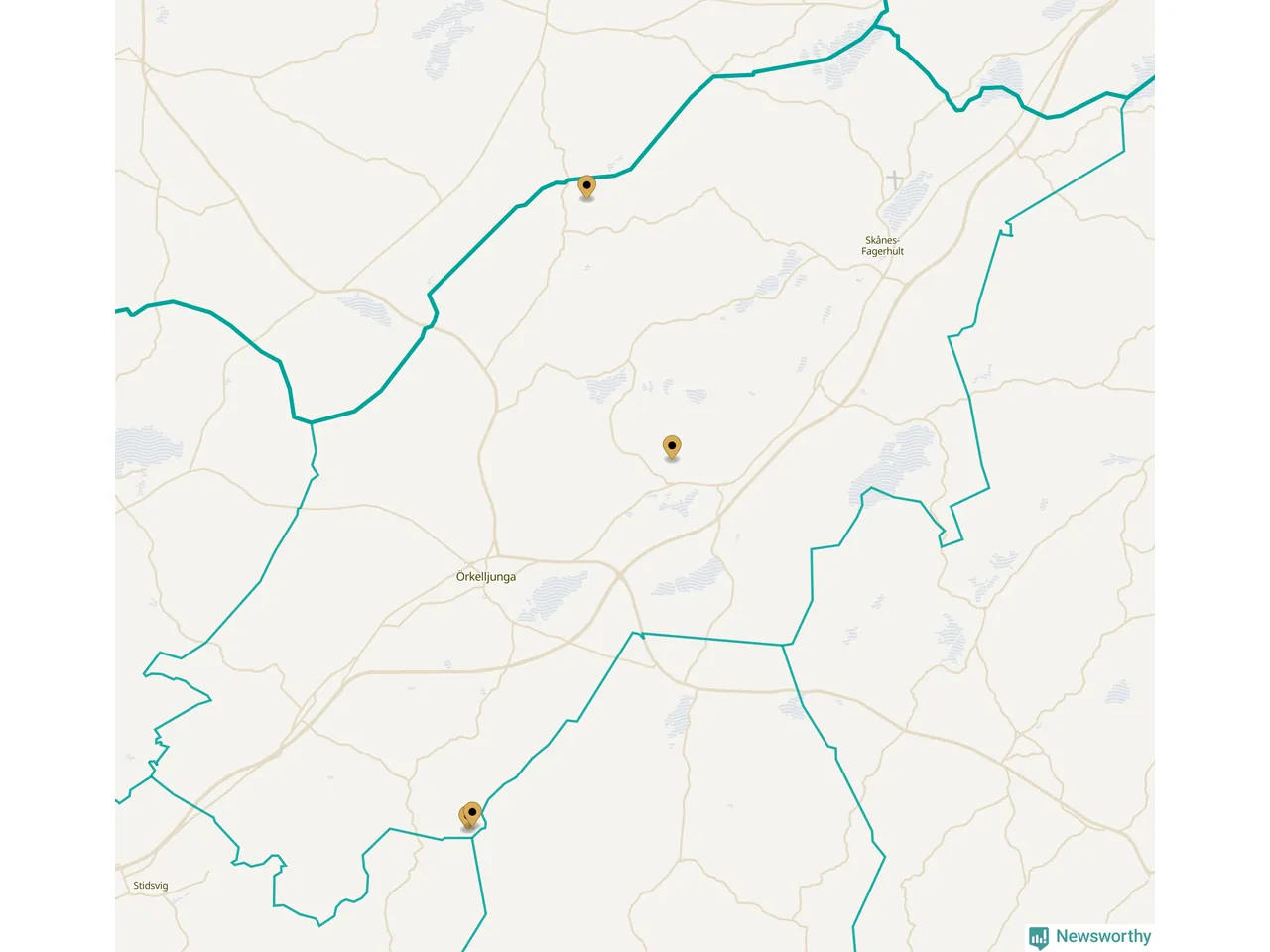This screenshot has height=952, width=1270.
Task: Click the small lakes just below the central pin
Action: pos(680,503)
